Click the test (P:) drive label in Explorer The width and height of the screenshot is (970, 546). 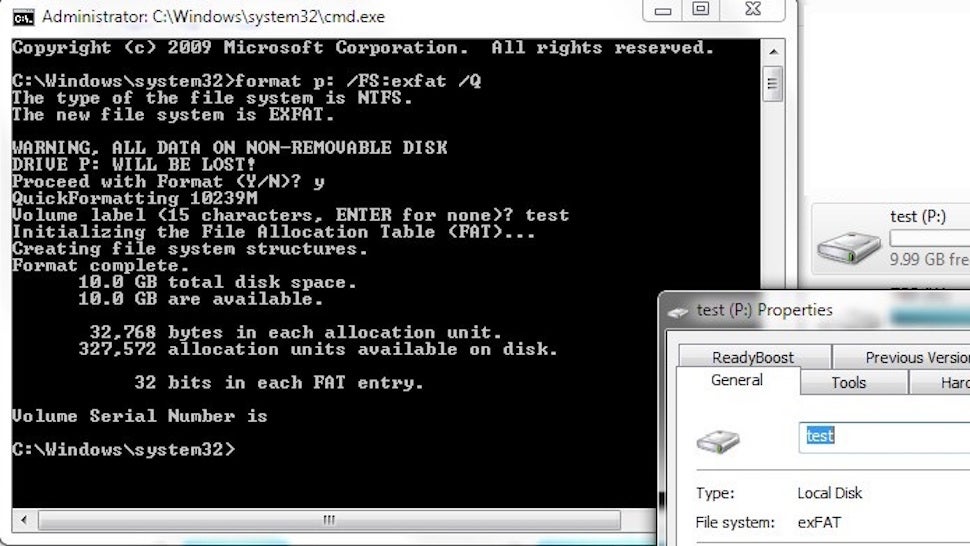(918, 216)
